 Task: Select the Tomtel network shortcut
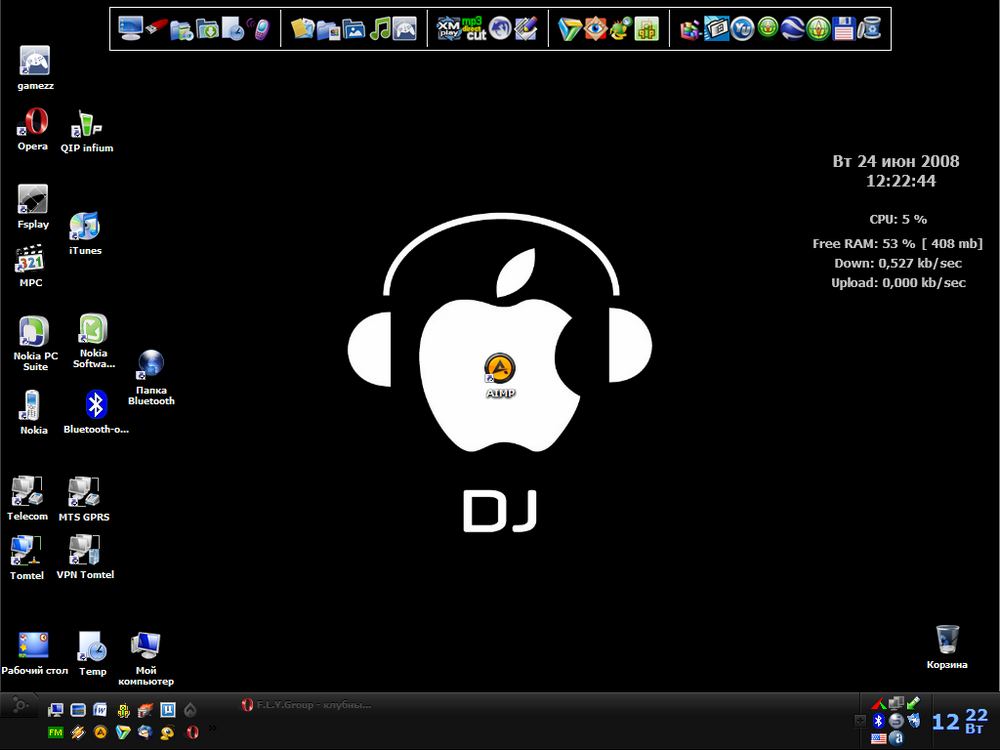pyautogui.click(x=27, y=557)
